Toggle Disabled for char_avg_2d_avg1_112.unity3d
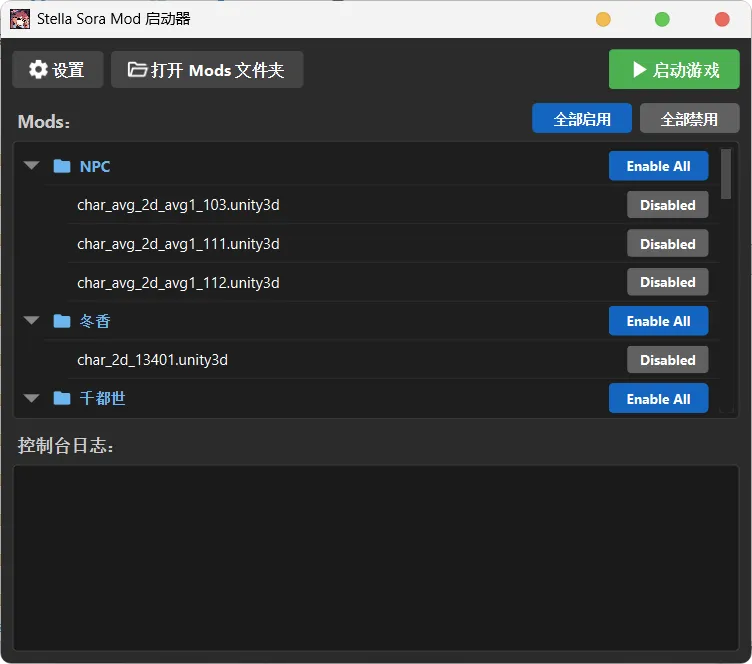 click(x=667, y=282)
